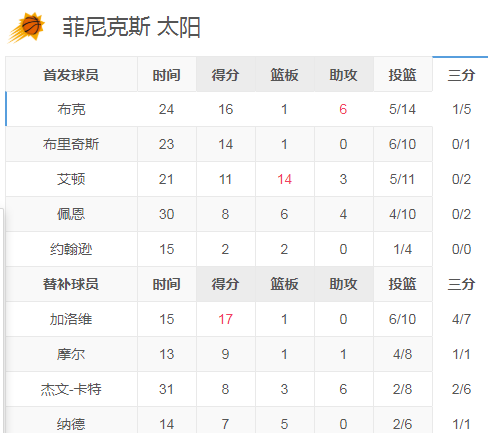Open player 约翰逊
This screenshot has height=433, width=488.
tap(71, 249)
